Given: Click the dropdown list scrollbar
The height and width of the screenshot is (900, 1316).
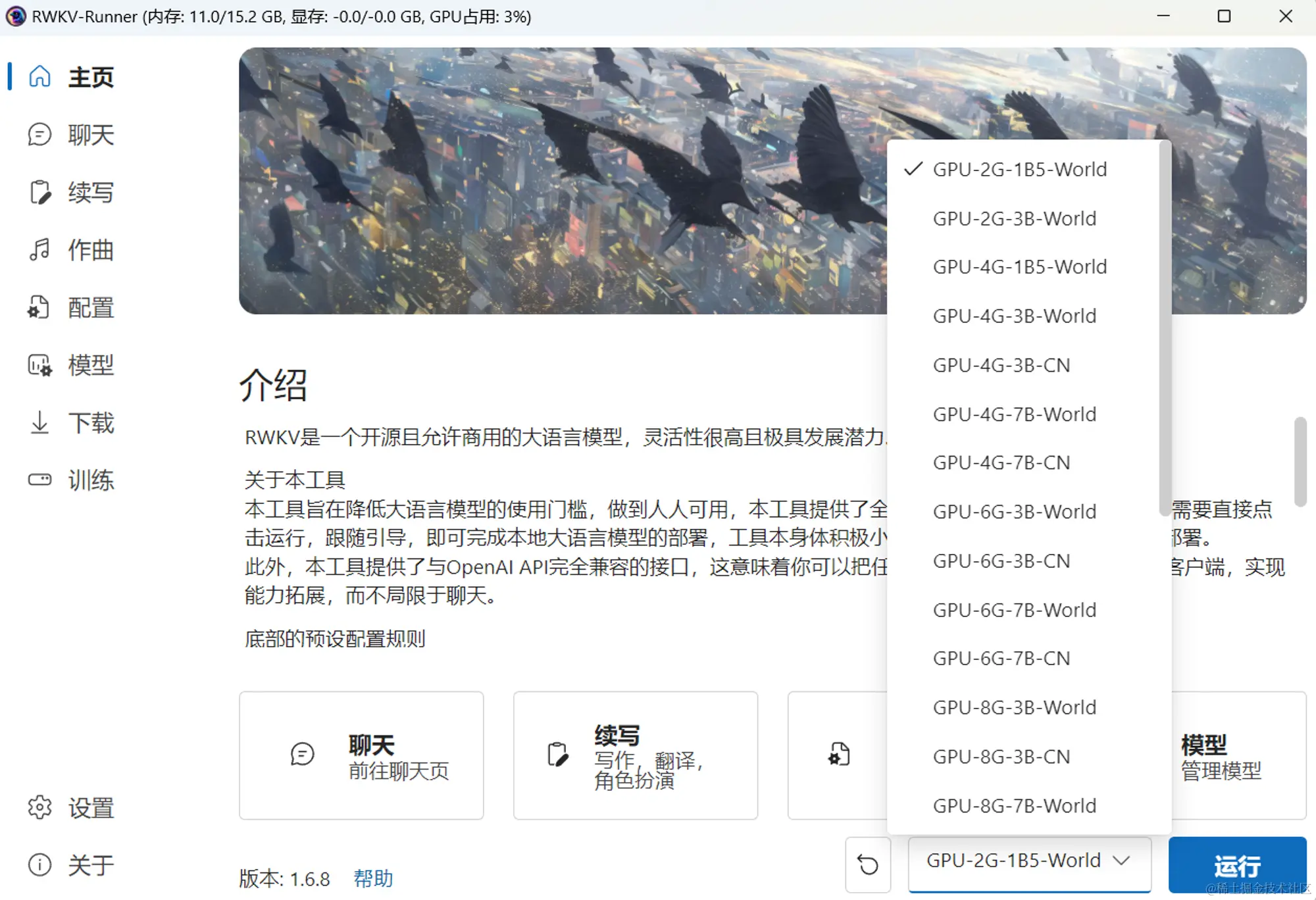Looking at the screenshot, I should coord(1164,329).
